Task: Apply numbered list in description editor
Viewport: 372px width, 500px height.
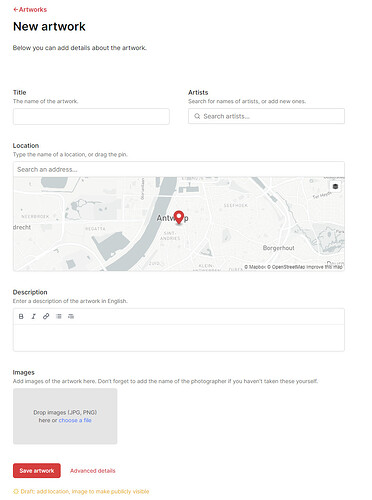Action: 71,316
